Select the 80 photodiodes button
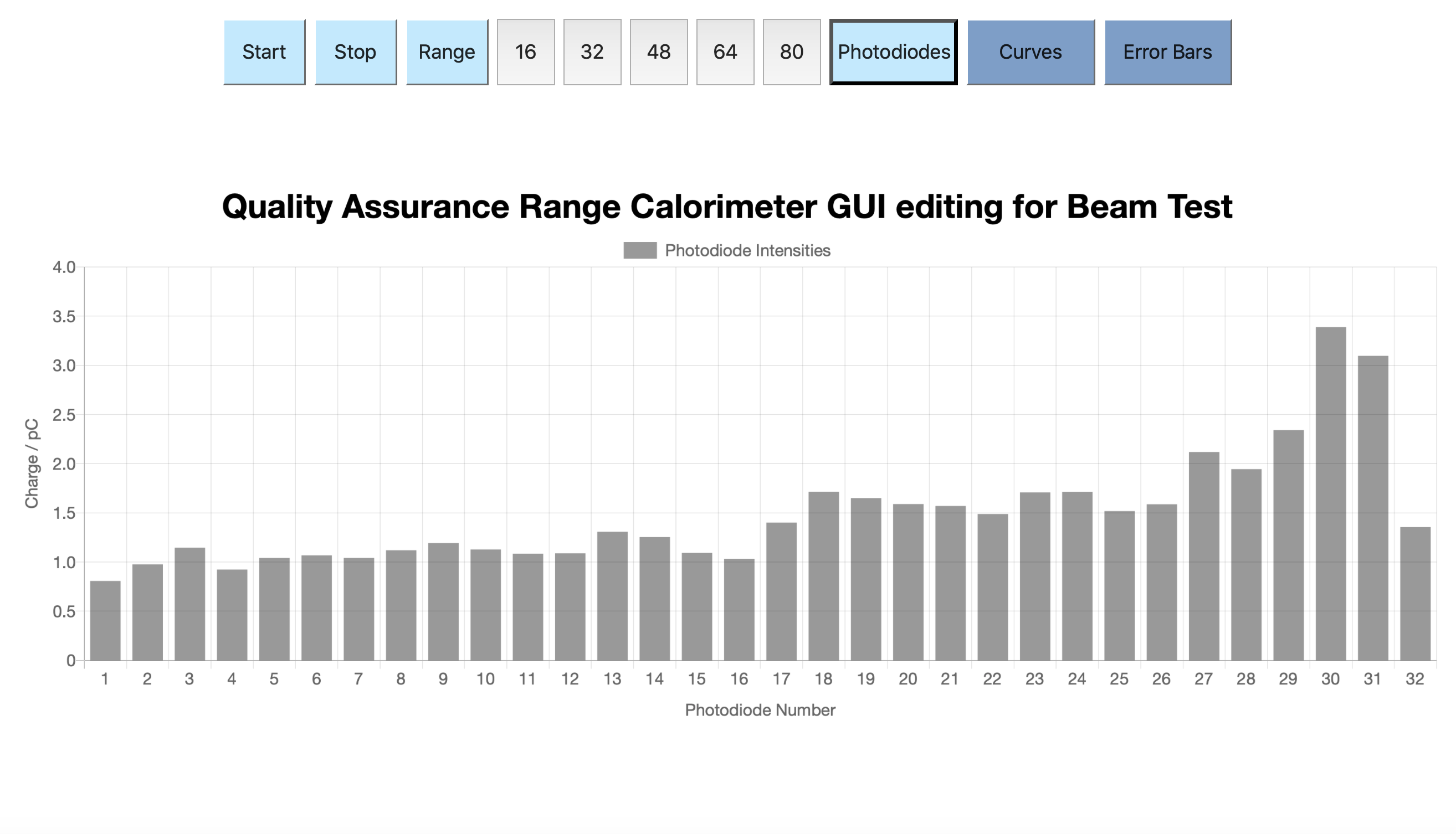 point(791,52)
